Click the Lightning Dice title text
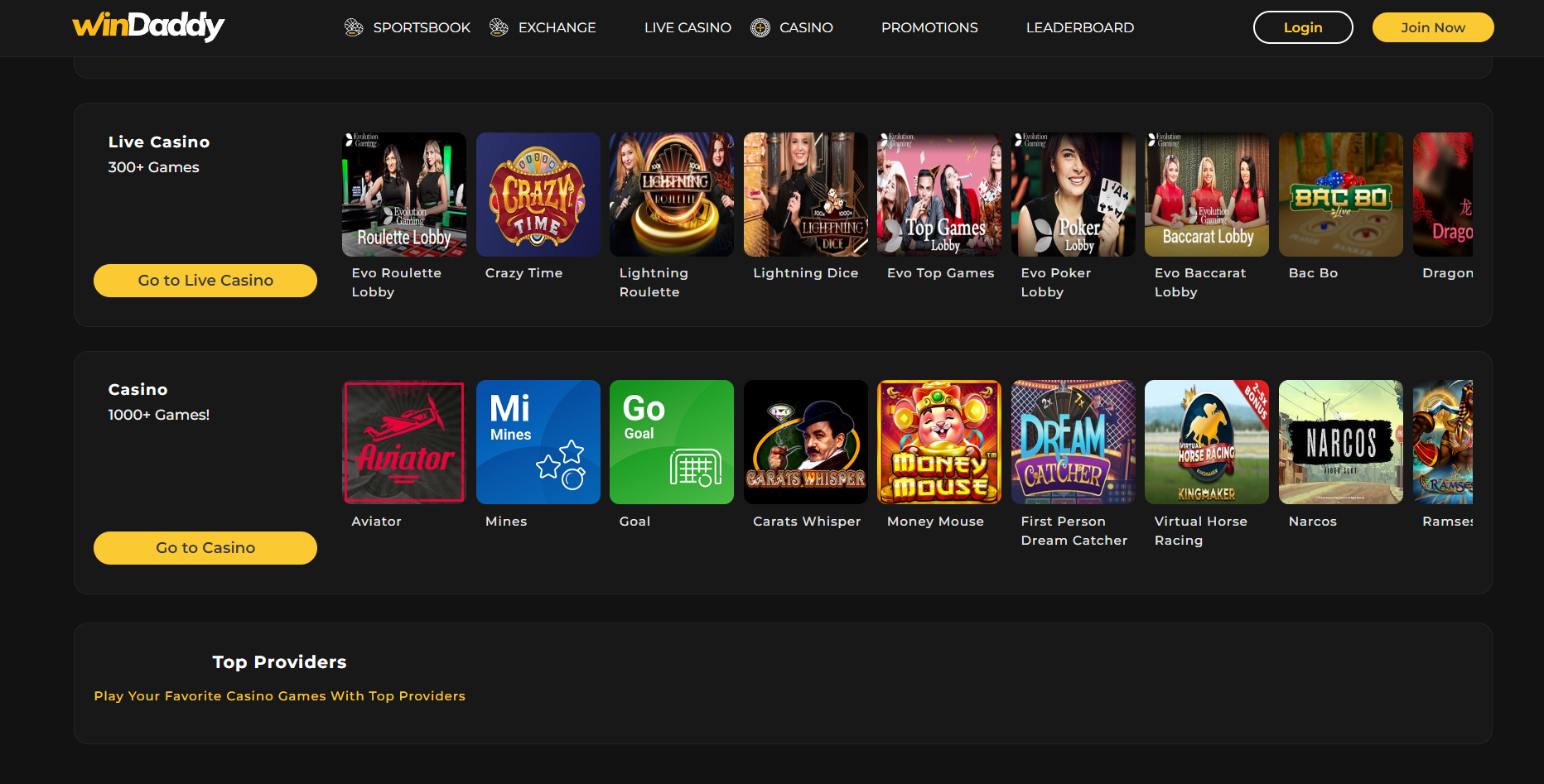Viewport: 1544px width, 784px height. (806, 273)
